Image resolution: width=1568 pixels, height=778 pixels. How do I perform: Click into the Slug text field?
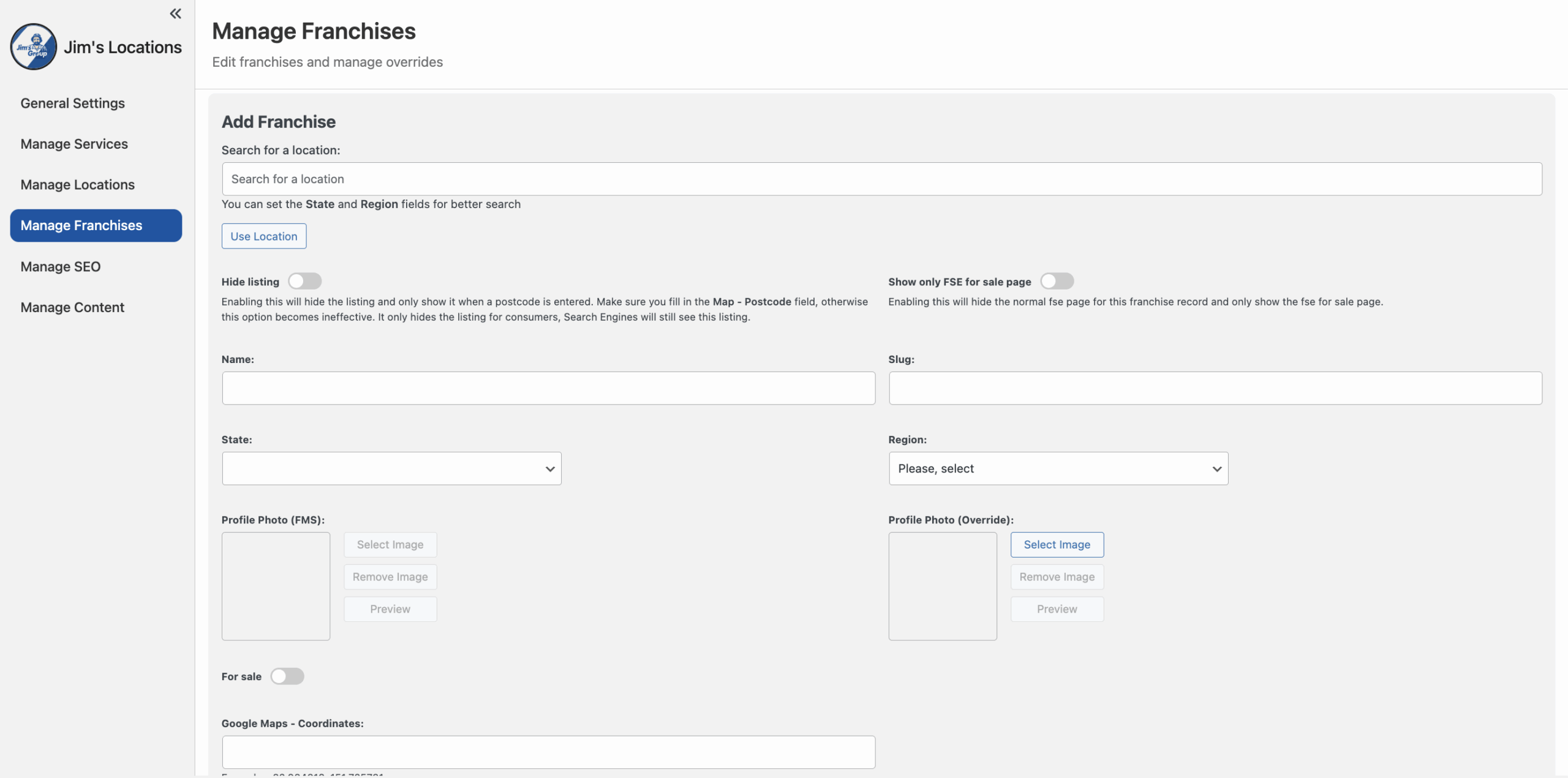pos(1215,388)
